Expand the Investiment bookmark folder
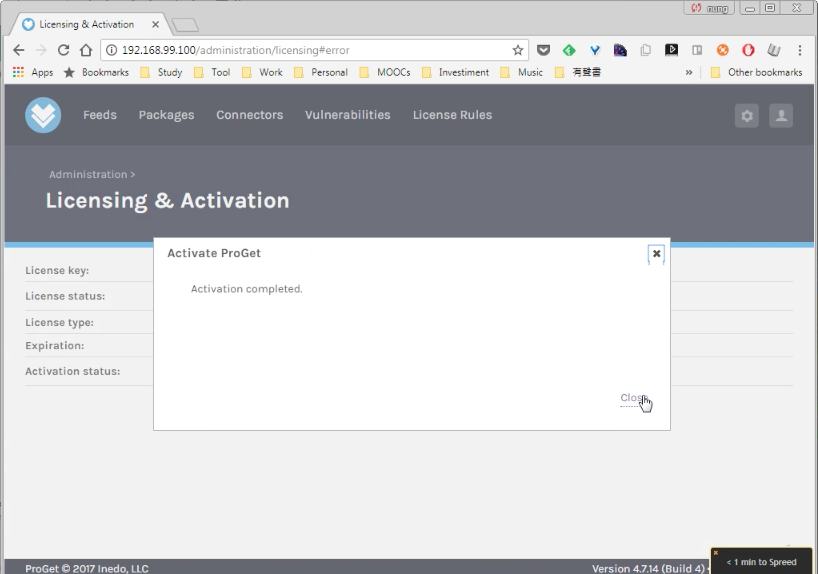 pyautogui.click(x=455, y=73)
